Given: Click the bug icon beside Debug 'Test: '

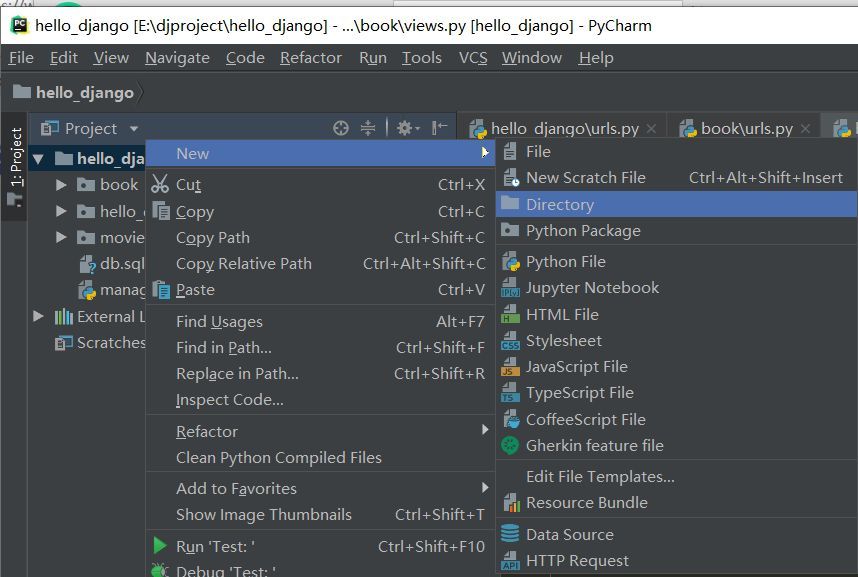Looking at the screenshot, I should pyautogui.click(x=160, y=571).
